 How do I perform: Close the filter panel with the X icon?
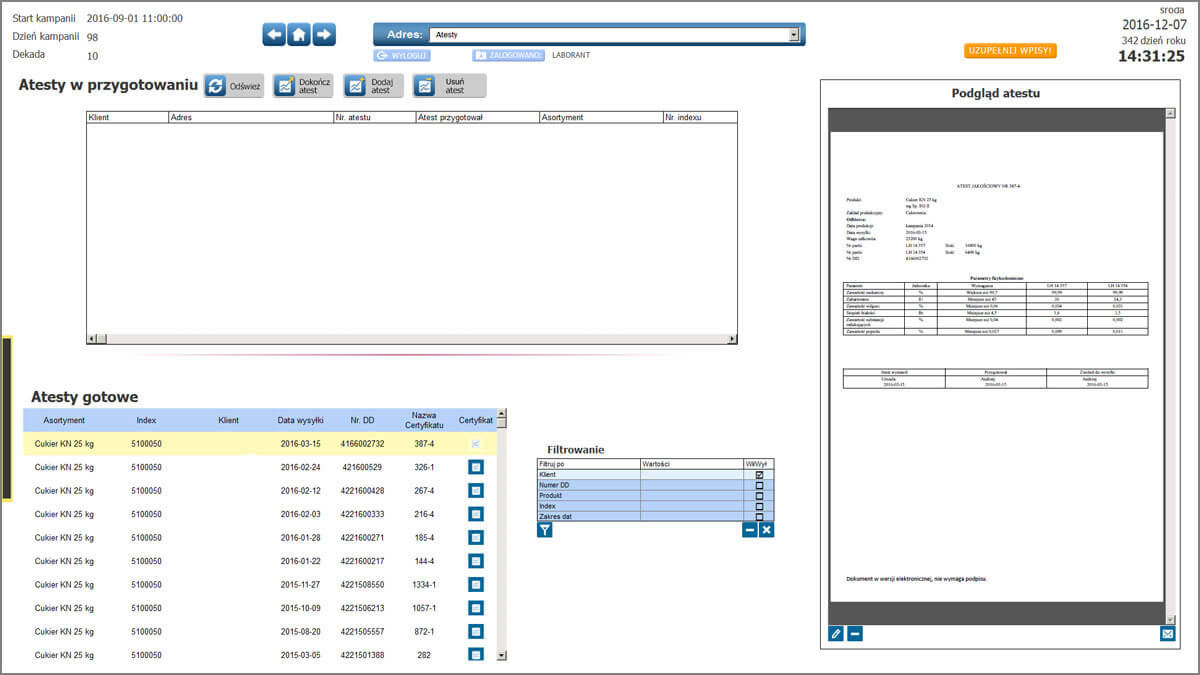(767, 529)
